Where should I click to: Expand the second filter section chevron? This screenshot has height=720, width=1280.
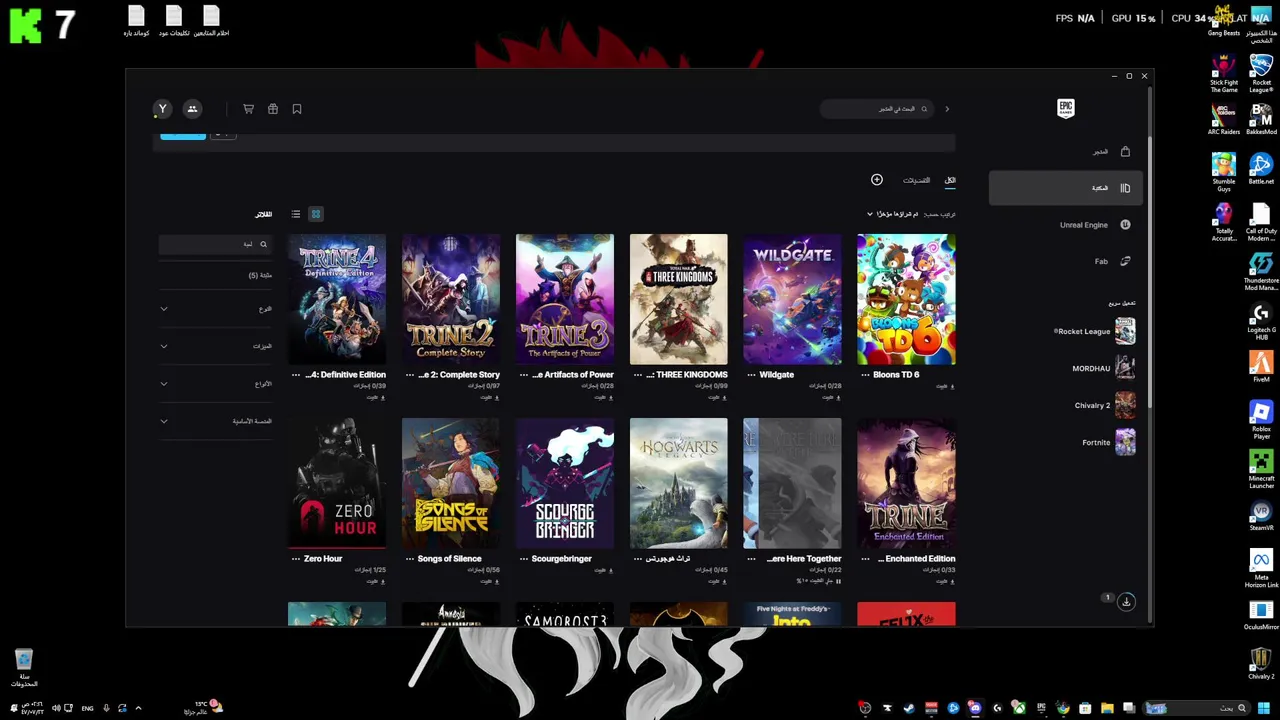[x=164, y=346]
